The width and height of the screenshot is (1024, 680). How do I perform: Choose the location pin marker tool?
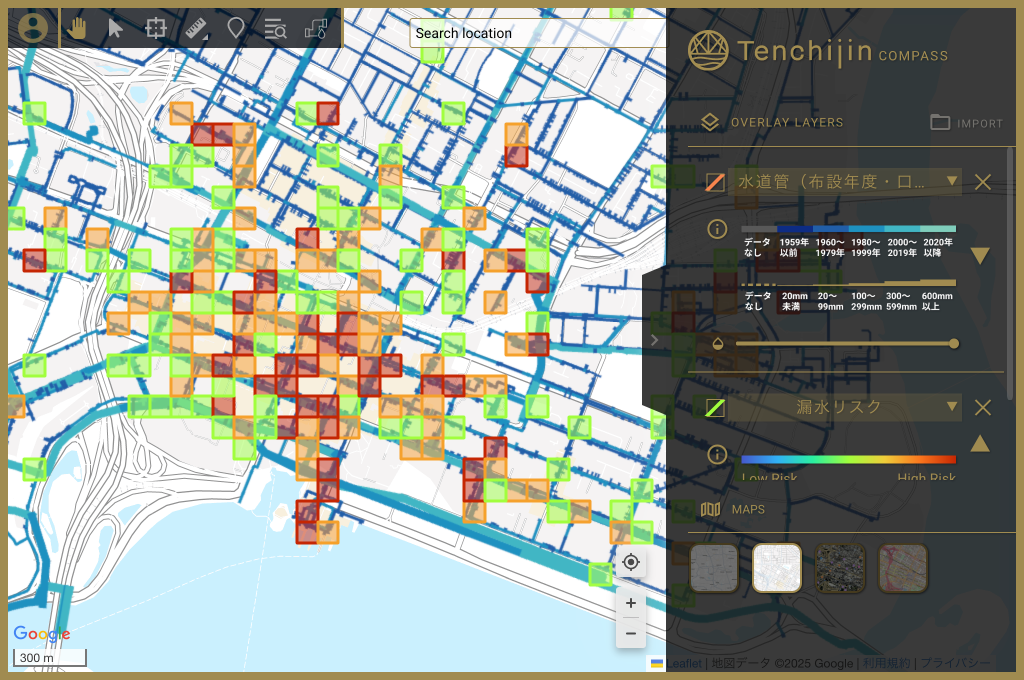click(x=235, y=28)
